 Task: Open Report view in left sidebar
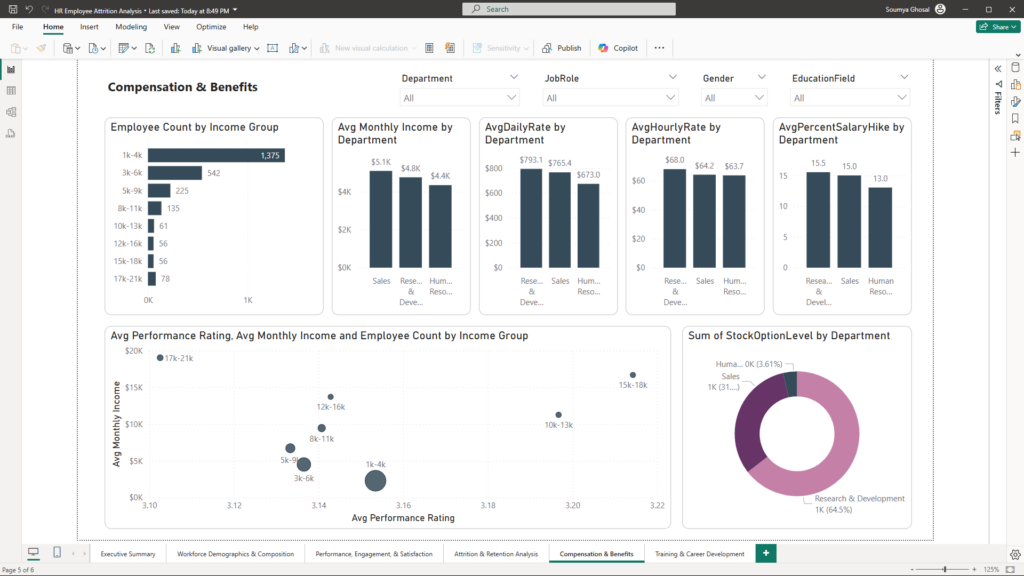(11, 69)
